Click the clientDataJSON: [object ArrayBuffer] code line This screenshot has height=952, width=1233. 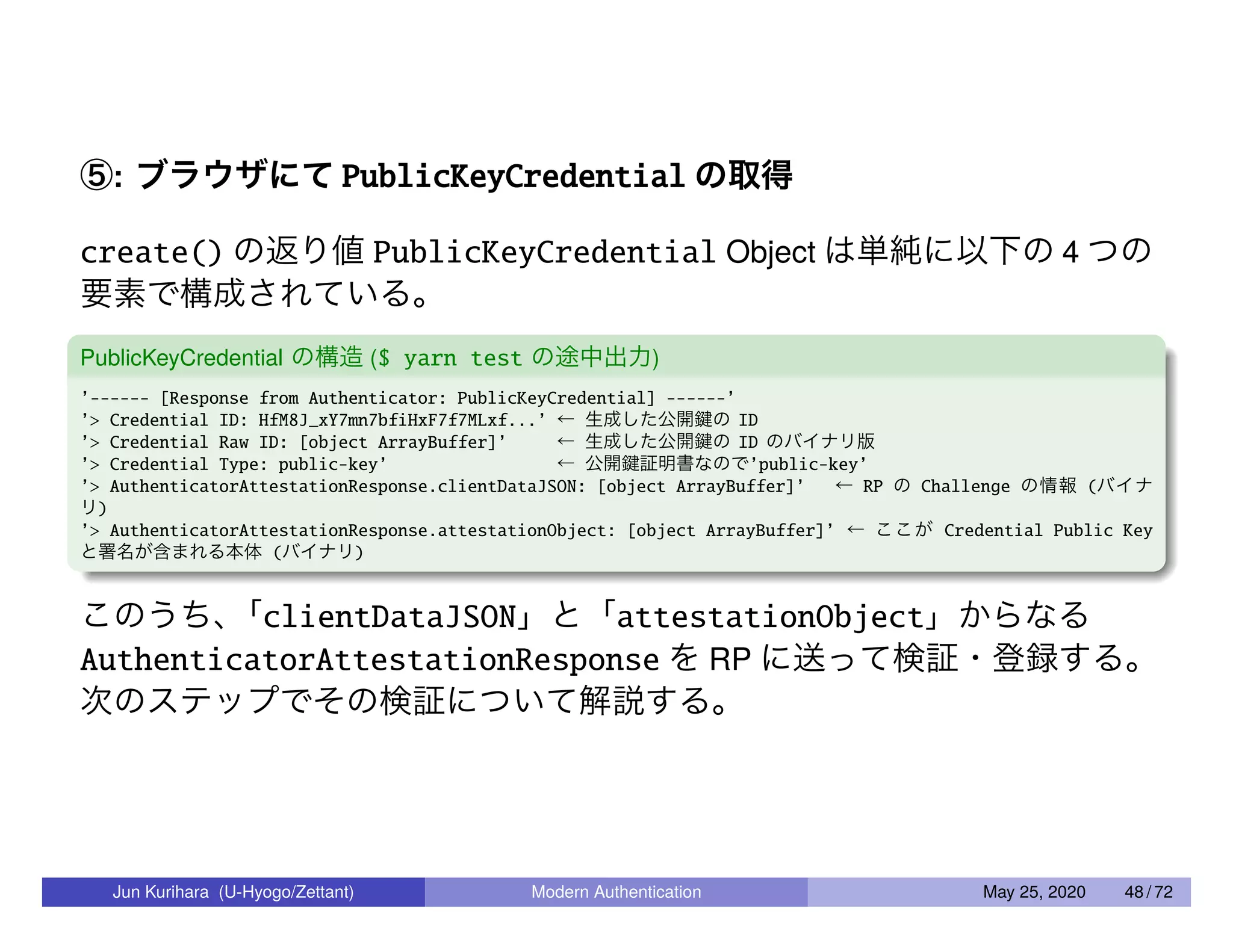tap(443, 486)
